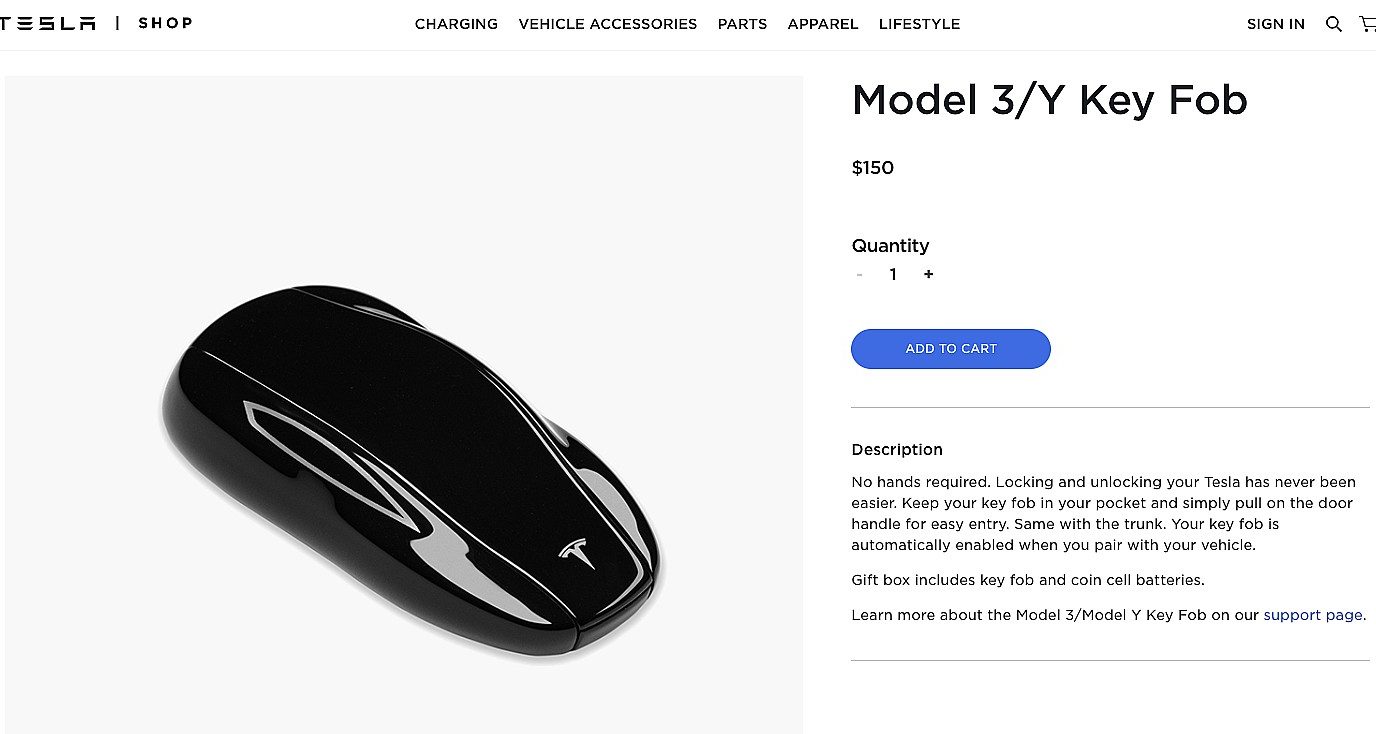The width and height of the screenshot is (1376, 734).
Task: Open the Parts menu
Action: [x=742, y=24]
